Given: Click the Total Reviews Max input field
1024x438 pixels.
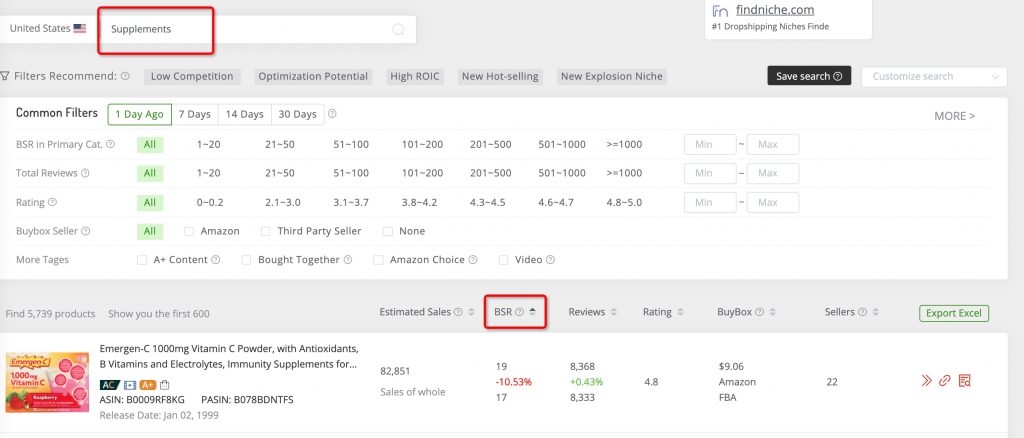Looking at the screenshot, I should [773, 173].
